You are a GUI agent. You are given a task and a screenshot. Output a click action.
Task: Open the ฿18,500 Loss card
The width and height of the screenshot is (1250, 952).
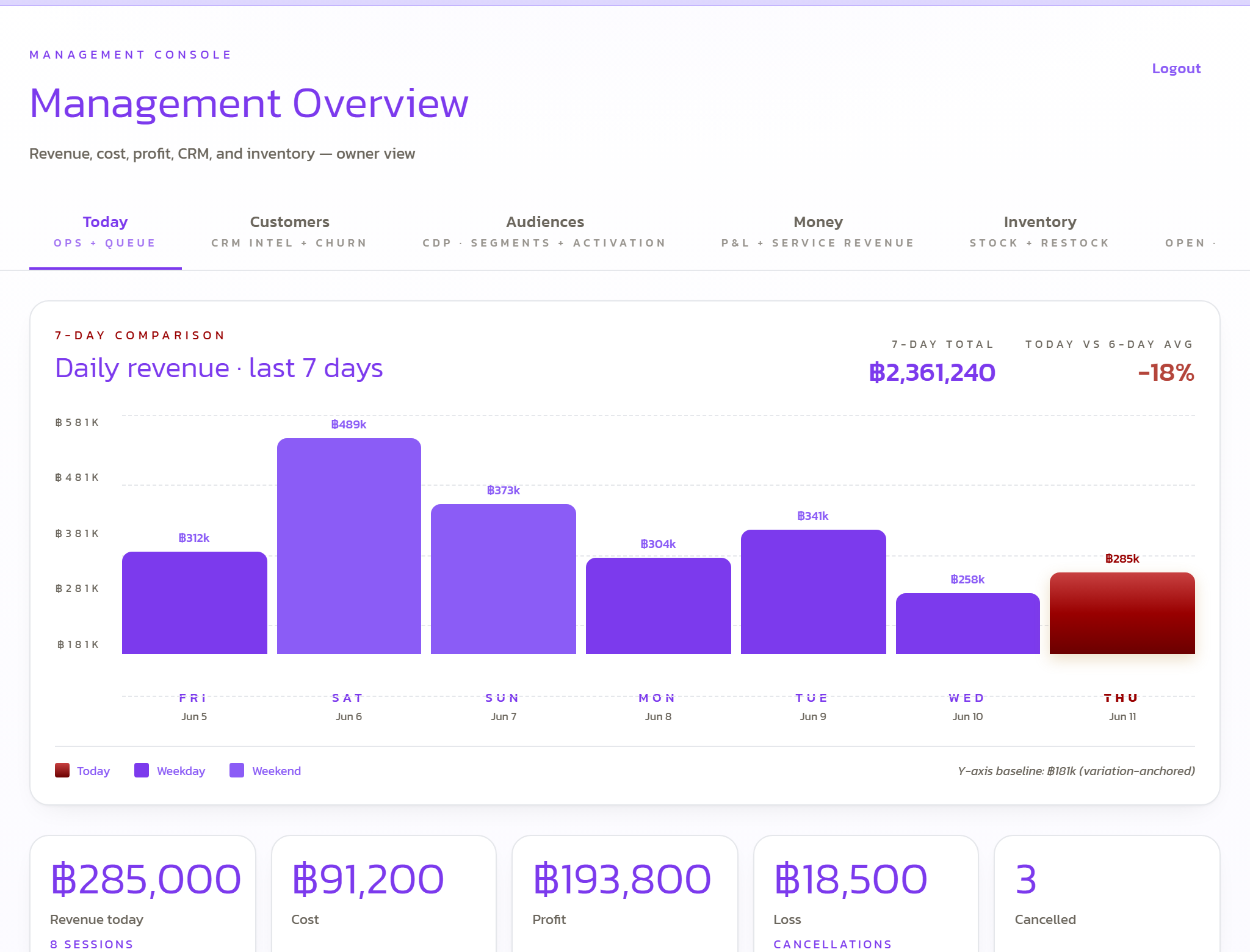pyautogui.click(x=866, y=894)
